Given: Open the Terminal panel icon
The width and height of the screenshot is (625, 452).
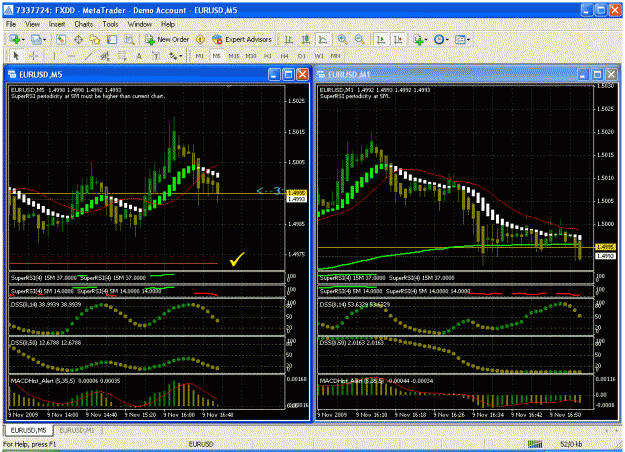Looking at the screenshot, I should 112,39.
